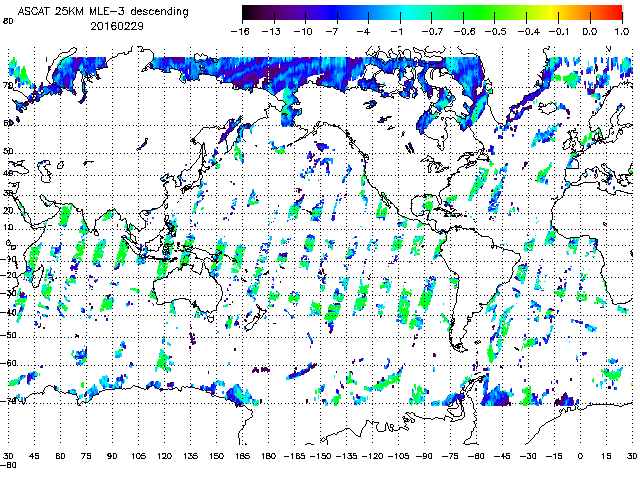
Task: Click the color scale label -7
Action: coord(332,31)
